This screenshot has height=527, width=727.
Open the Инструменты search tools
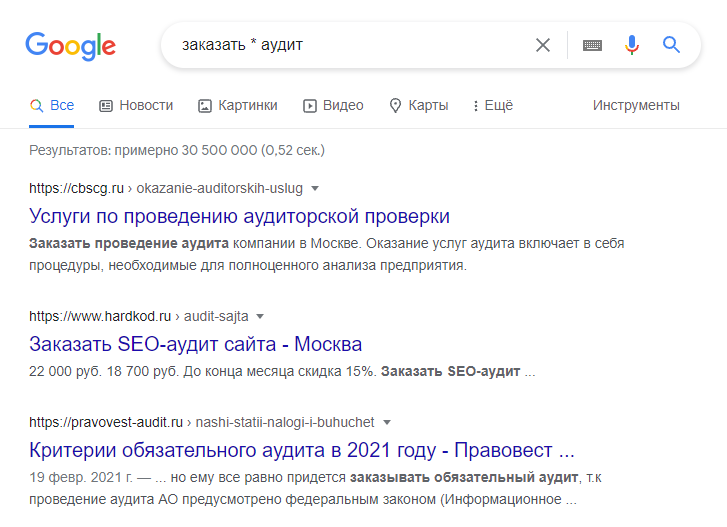point(636,106)
